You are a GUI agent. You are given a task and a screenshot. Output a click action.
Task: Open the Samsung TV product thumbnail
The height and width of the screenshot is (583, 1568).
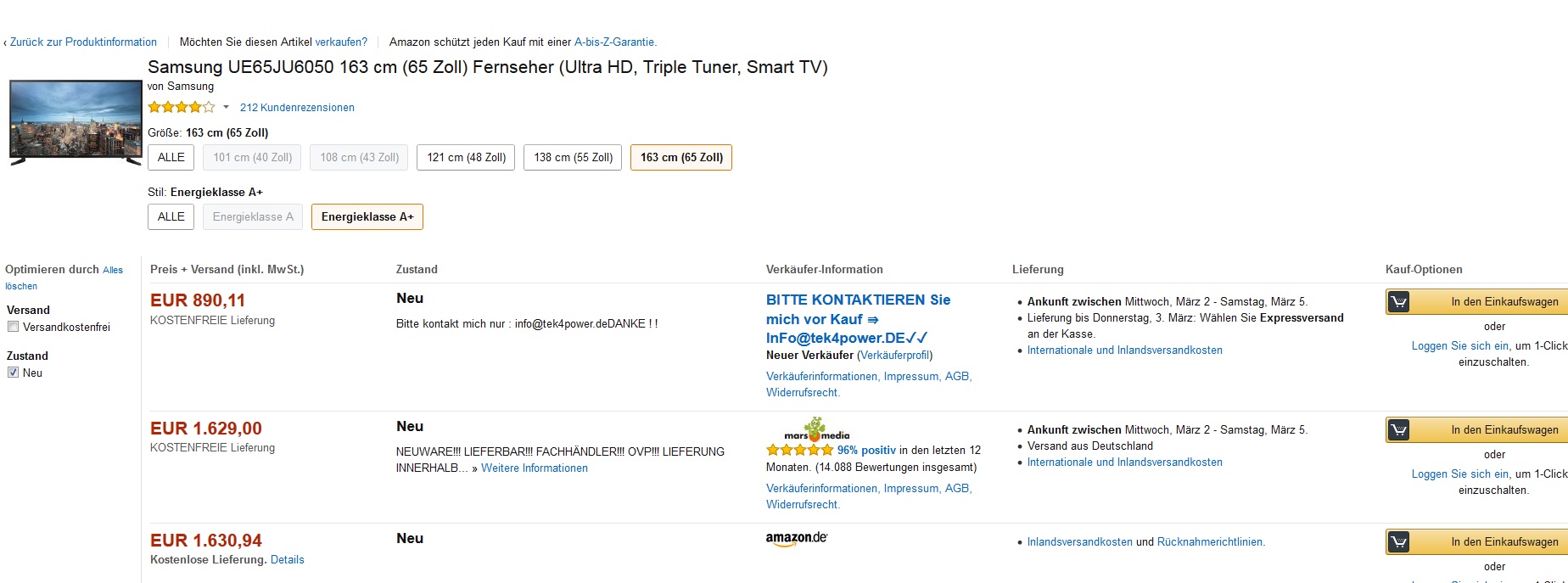point(76,121)
